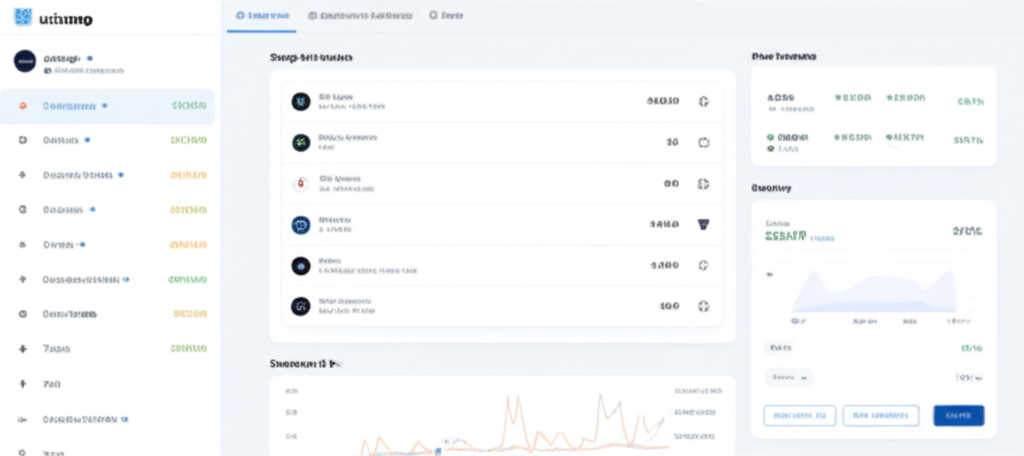Switch to the second (middle) top tab
Image resolution: width=1024 pixels, height=456 pixels.
coord(360,16)
